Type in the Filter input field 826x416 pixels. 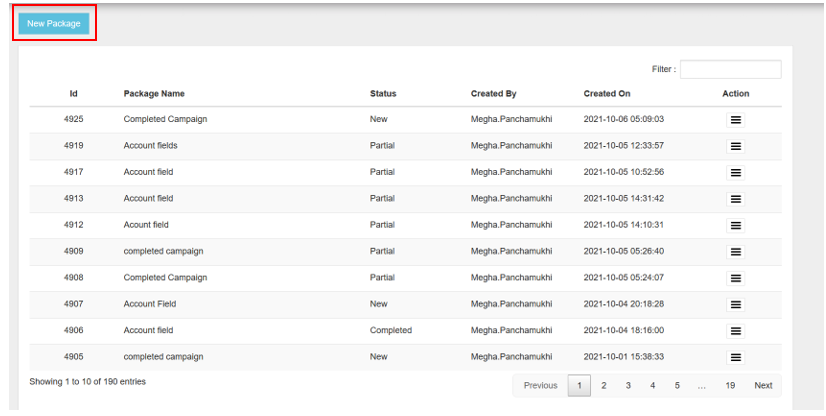(730, 70)
